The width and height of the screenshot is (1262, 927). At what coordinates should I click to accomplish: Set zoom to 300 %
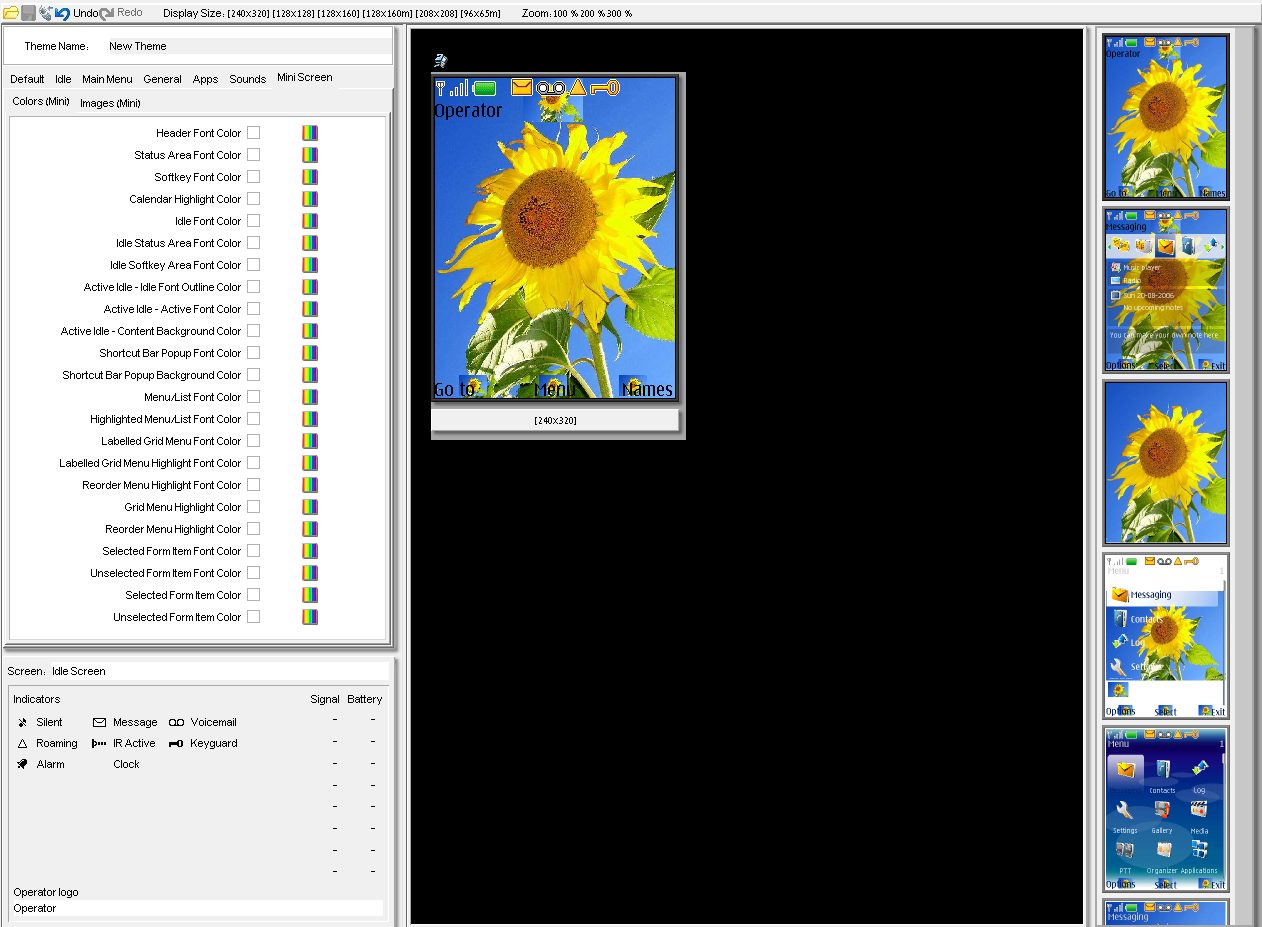click(617, 13)
